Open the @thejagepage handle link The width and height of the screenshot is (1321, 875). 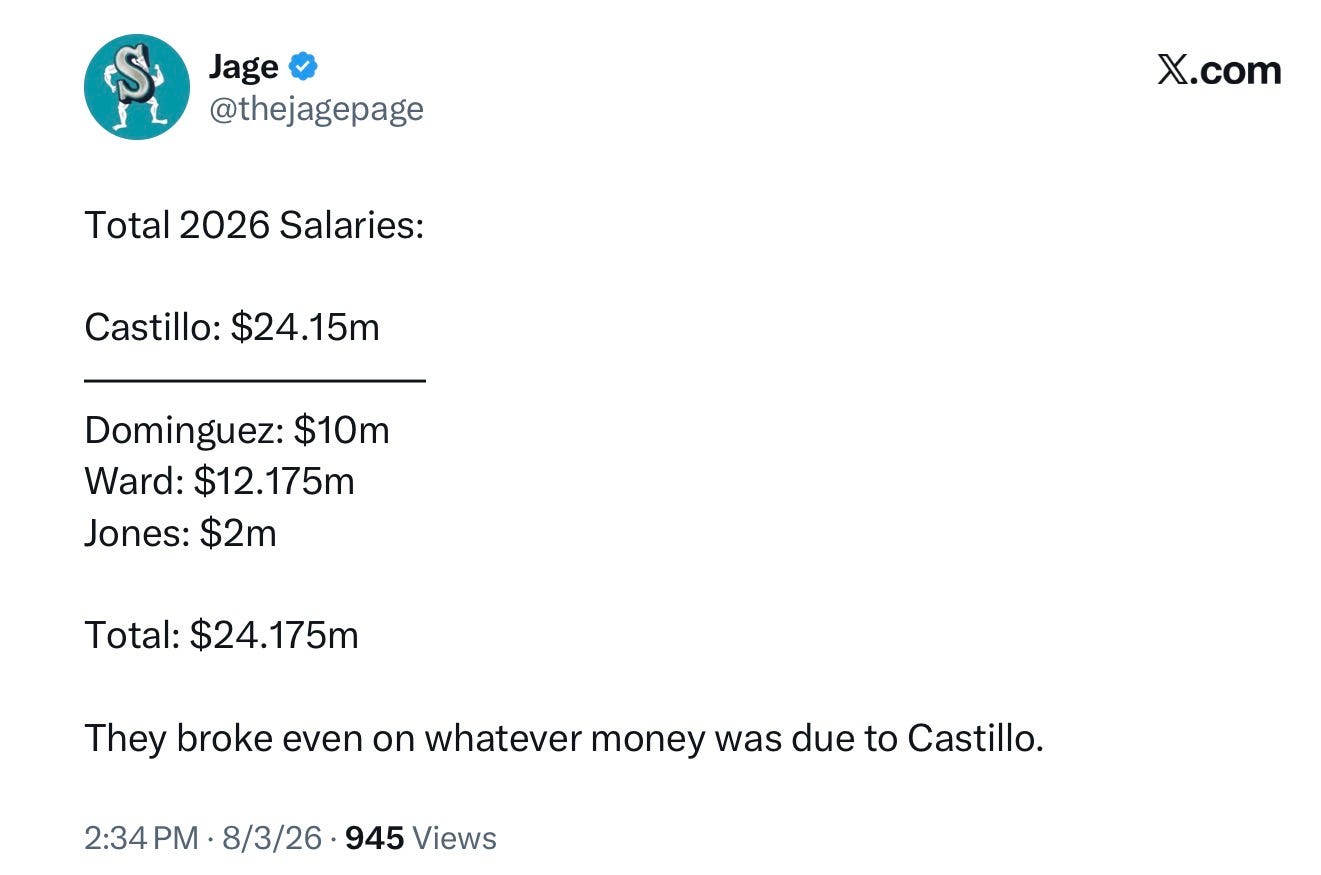315,108
